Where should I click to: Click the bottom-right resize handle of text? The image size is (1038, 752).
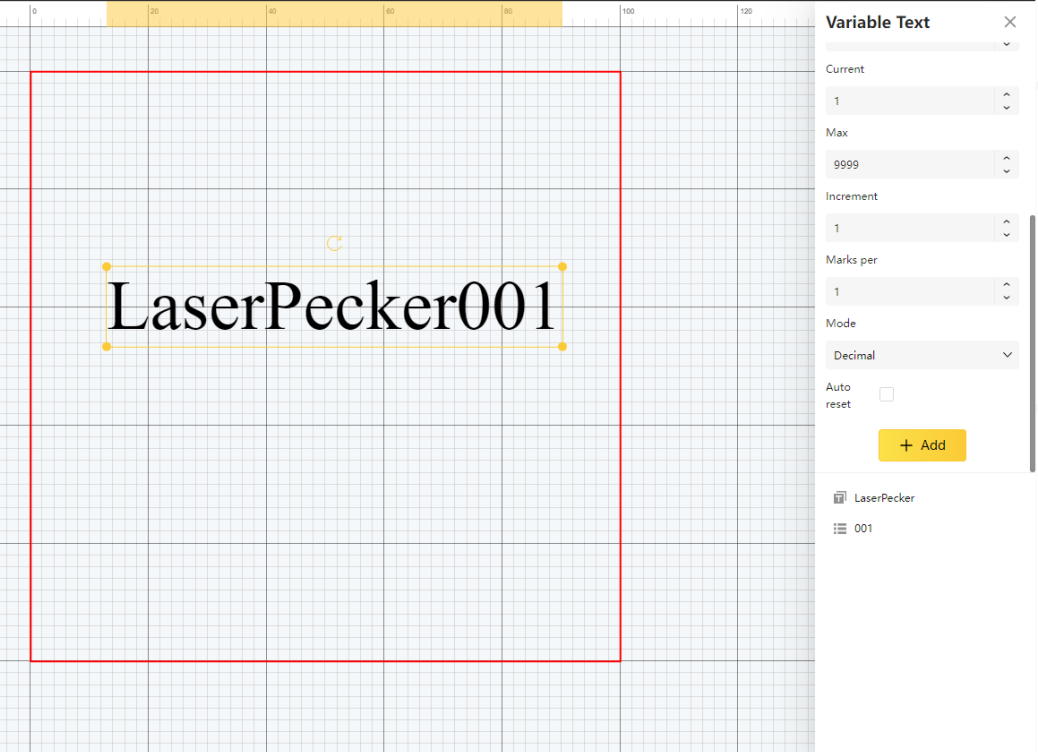coord(562,346)
